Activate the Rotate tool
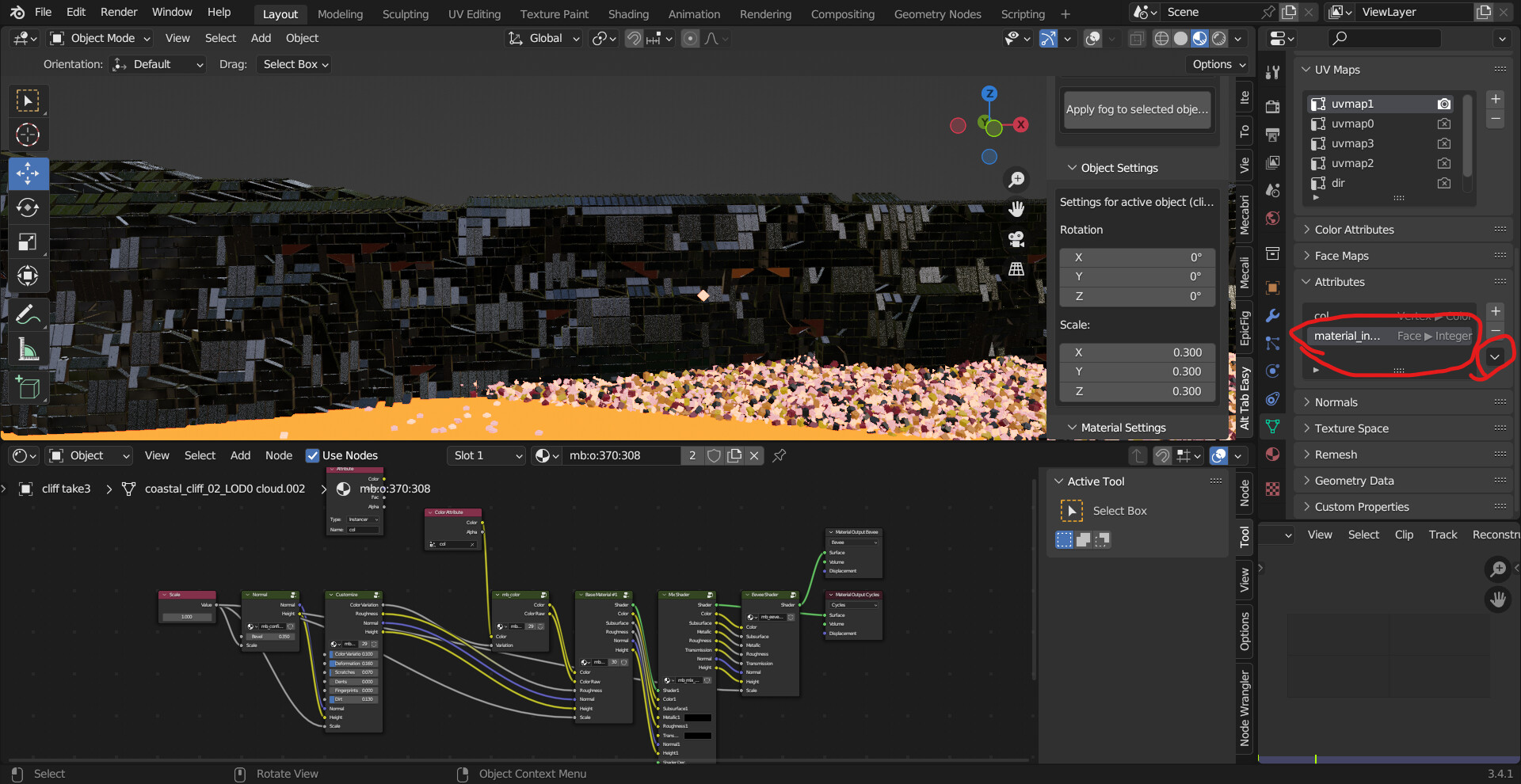This screenshot has width=1521, height=784. point(28,207)
